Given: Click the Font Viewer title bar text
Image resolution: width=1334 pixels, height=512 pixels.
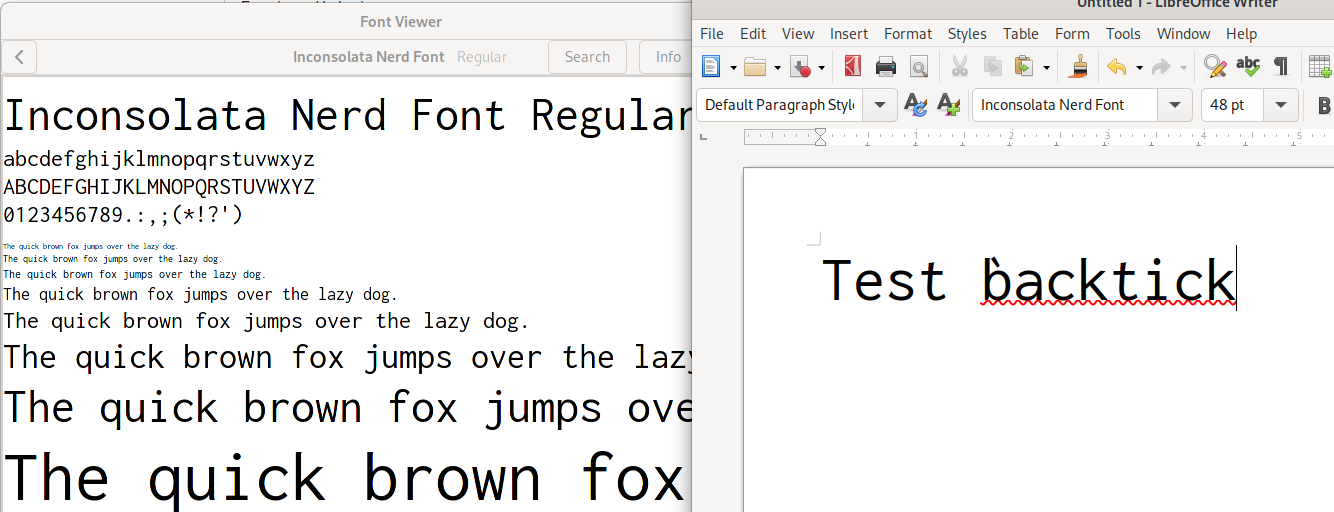Looking at the screenshot, I should [x=401, y=22].
